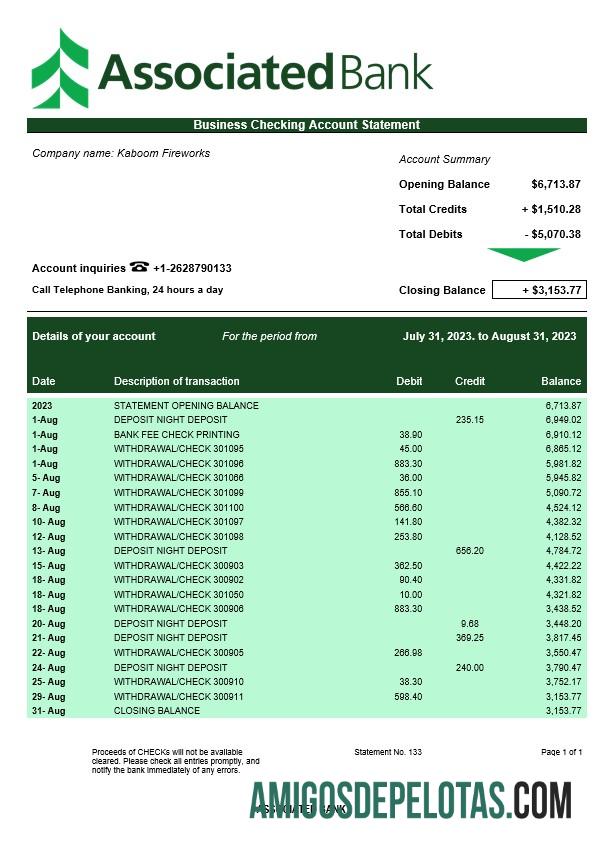The width and height of the screenshot is (595, 842).
Task: Click the Total Debits amount in summary
Action: (x=553, y=234)
